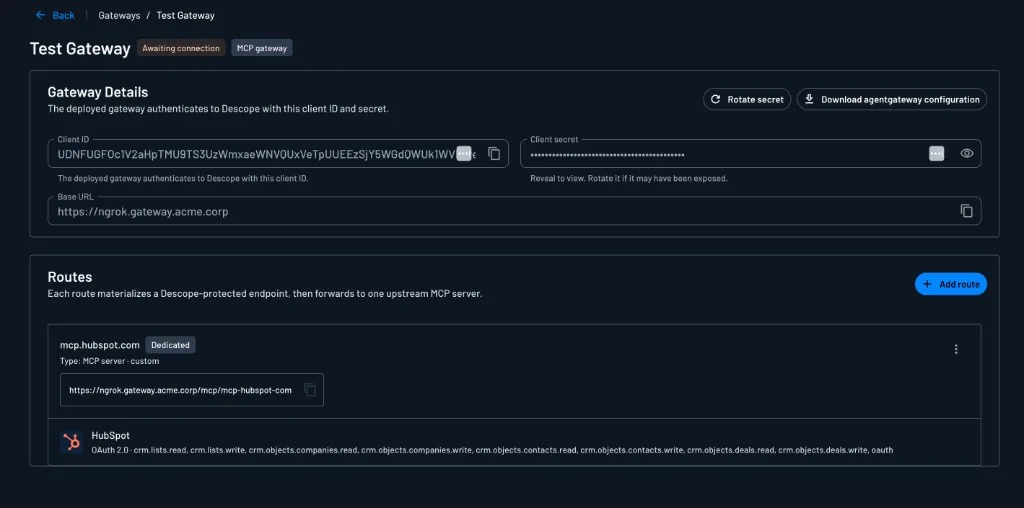Click Rotate secret button
1024x508 pixels.
pyautogui.click(x=747, y=99)
